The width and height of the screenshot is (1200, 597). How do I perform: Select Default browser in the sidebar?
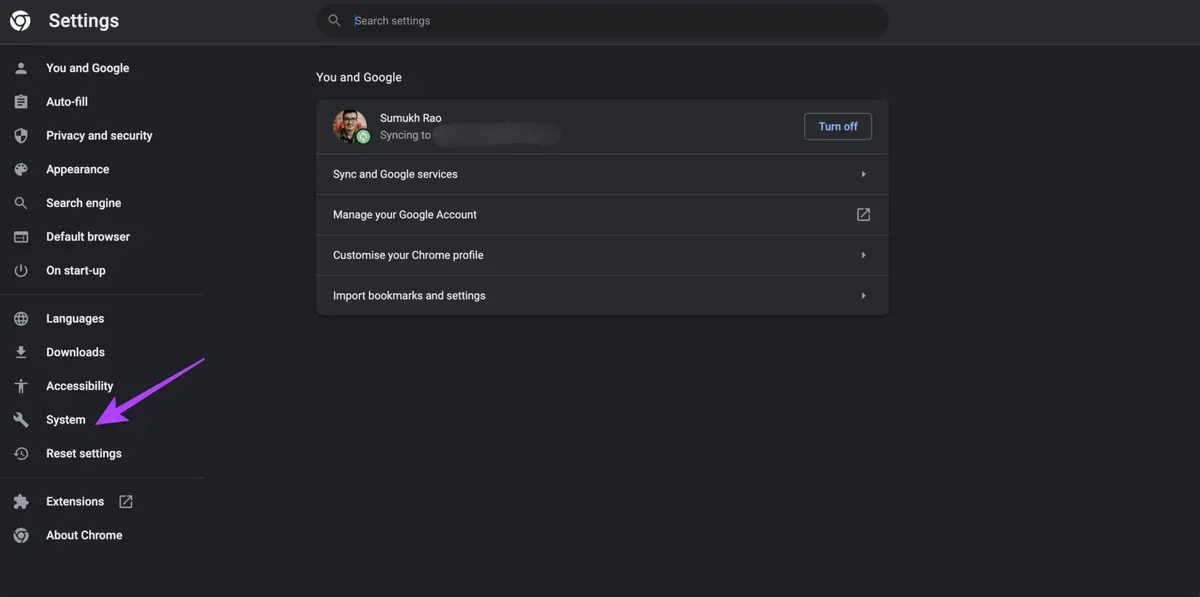[x=88, y=237]
